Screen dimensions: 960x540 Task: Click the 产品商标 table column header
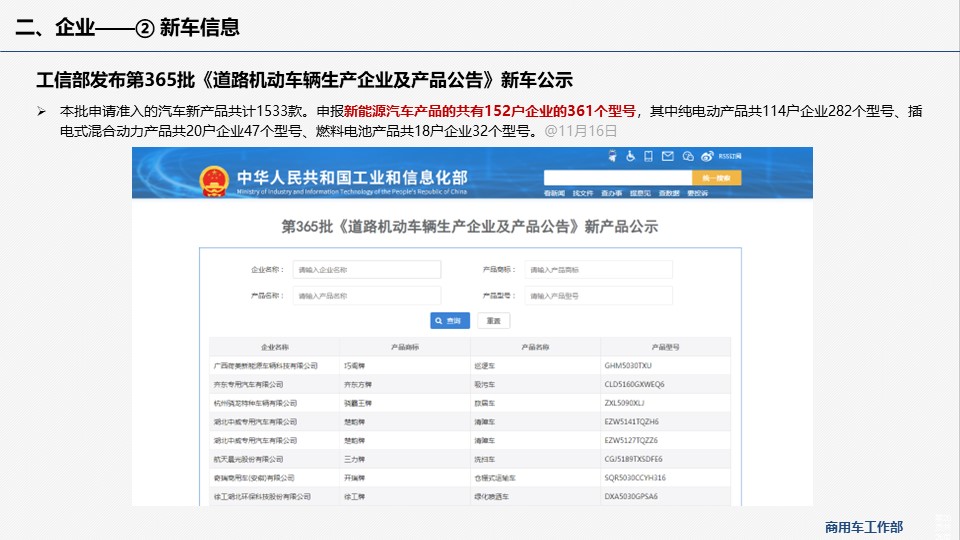(x=405, y=347)
